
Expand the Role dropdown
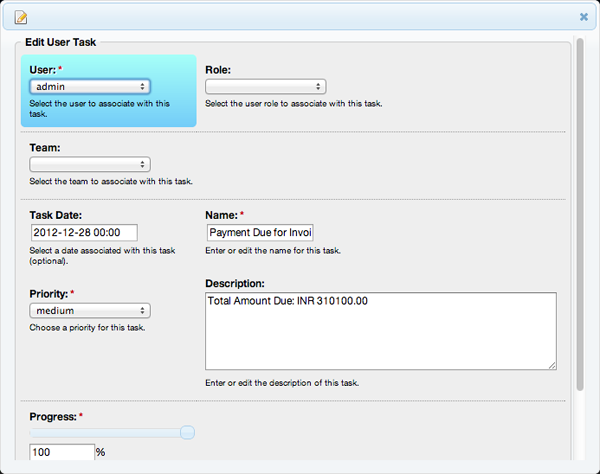[x=265, y=87]
